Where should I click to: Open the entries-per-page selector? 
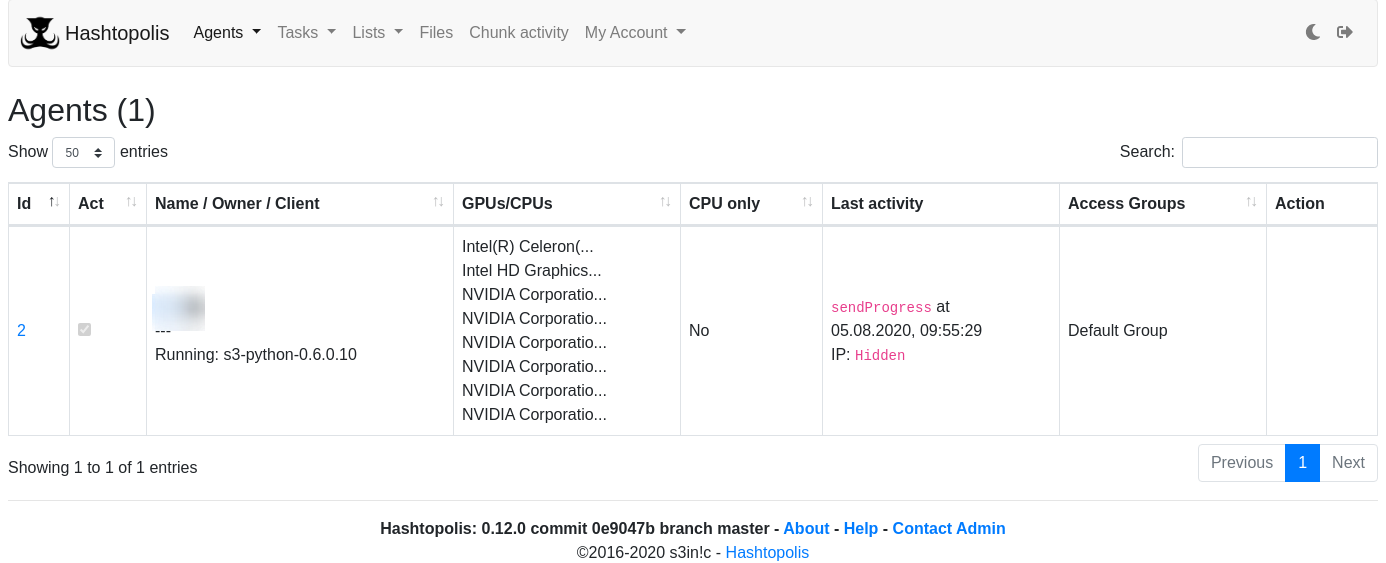(x=83, y=153)
